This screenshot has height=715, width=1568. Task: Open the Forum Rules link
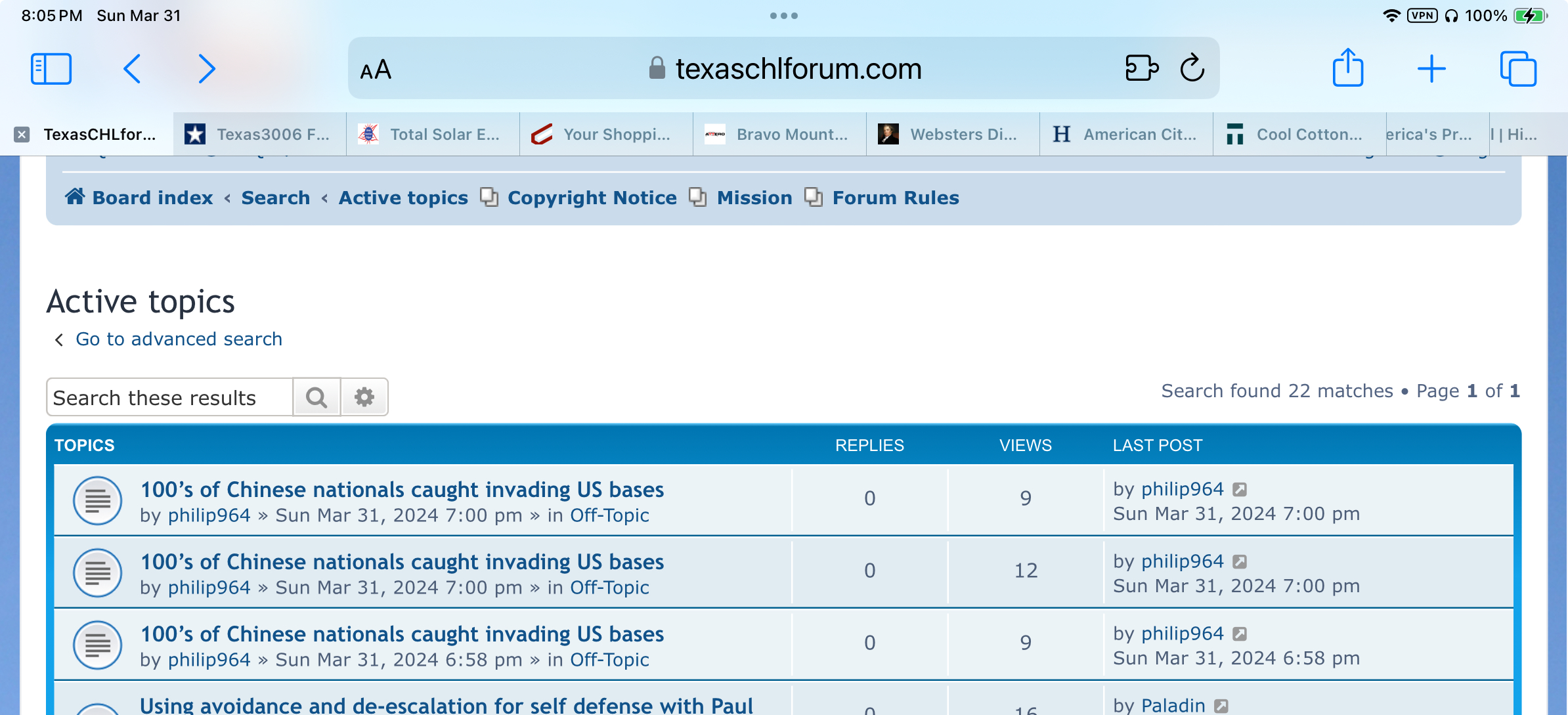coord(895,198)
